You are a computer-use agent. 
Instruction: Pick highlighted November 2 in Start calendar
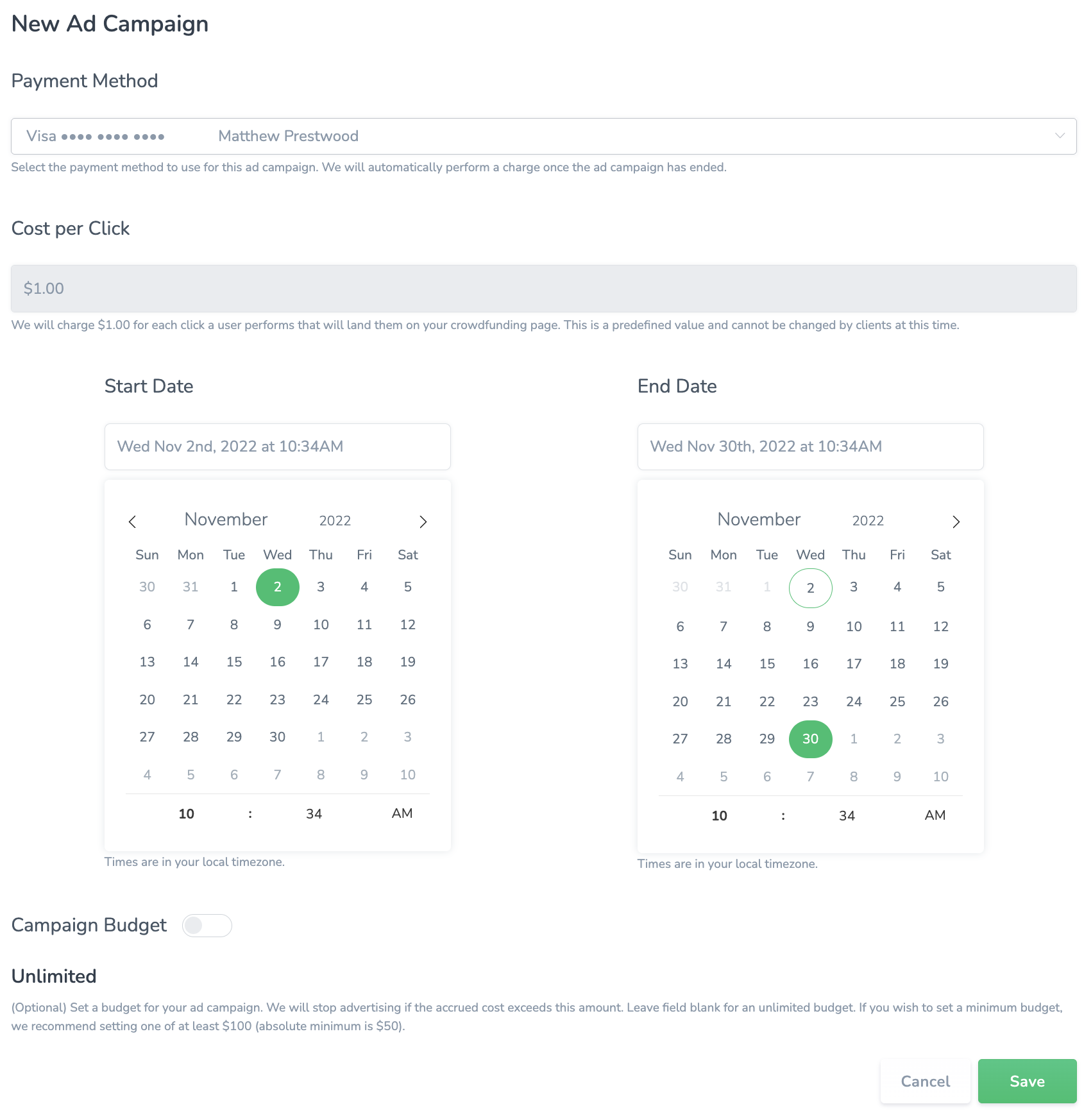tap(278, 587)
